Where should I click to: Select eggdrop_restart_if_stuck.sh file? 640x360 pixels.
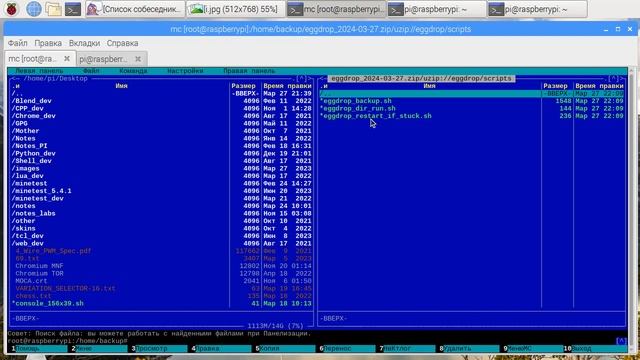(430, 116)
